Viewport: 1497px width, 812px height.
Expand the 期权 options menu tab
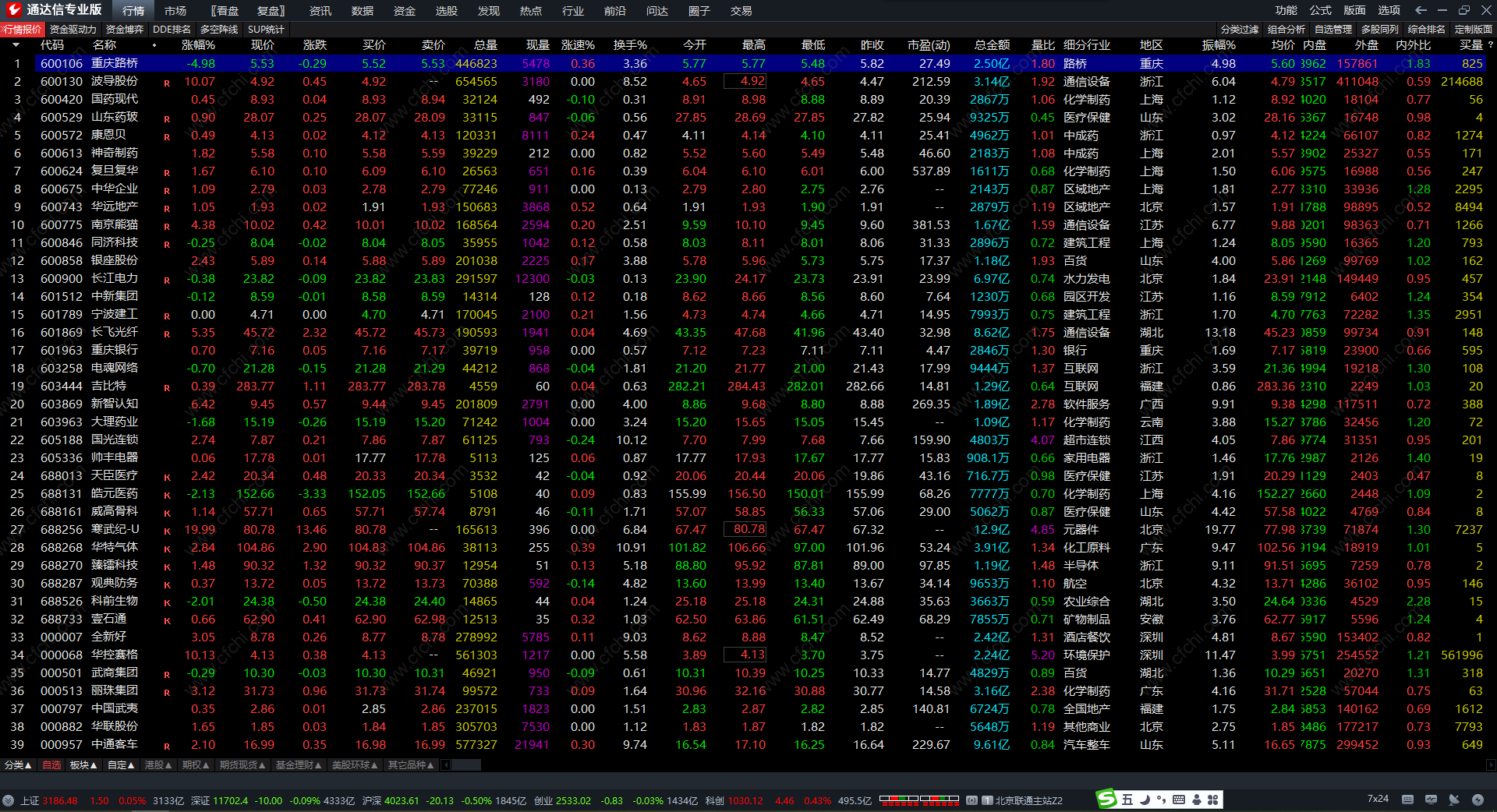[196, 765]
